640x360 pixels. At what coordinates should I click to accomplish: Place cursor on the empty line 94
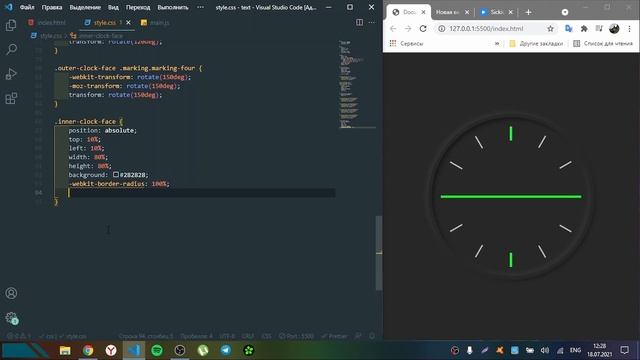[x=196, y=192]
